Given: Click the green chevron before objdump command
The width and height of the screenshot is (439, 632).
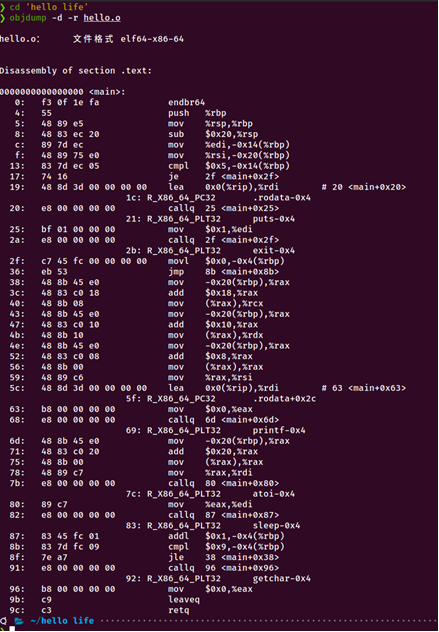Looking at the screenshot, I should click(2, 18).
